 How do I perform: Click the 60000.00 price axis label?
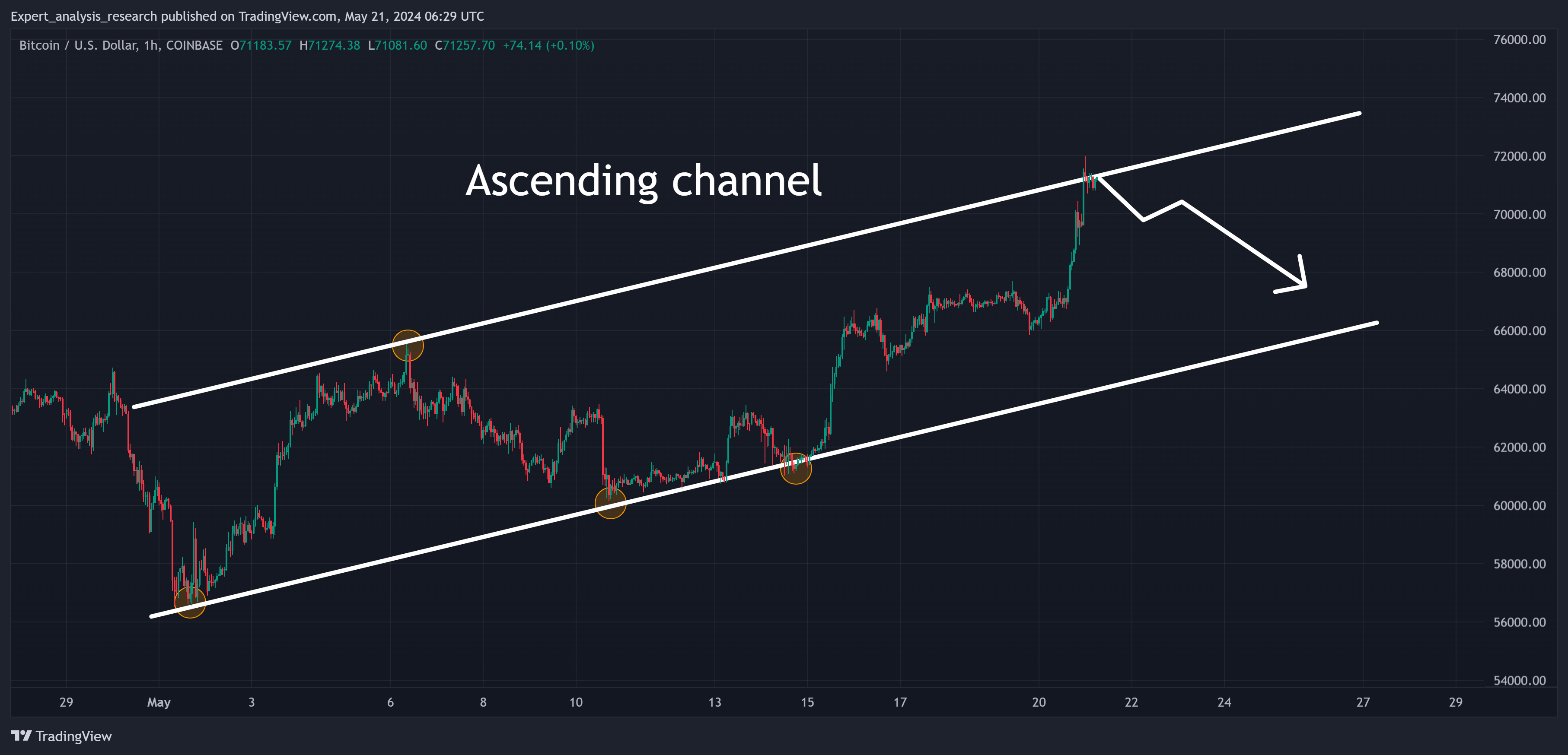point(1519,505)
